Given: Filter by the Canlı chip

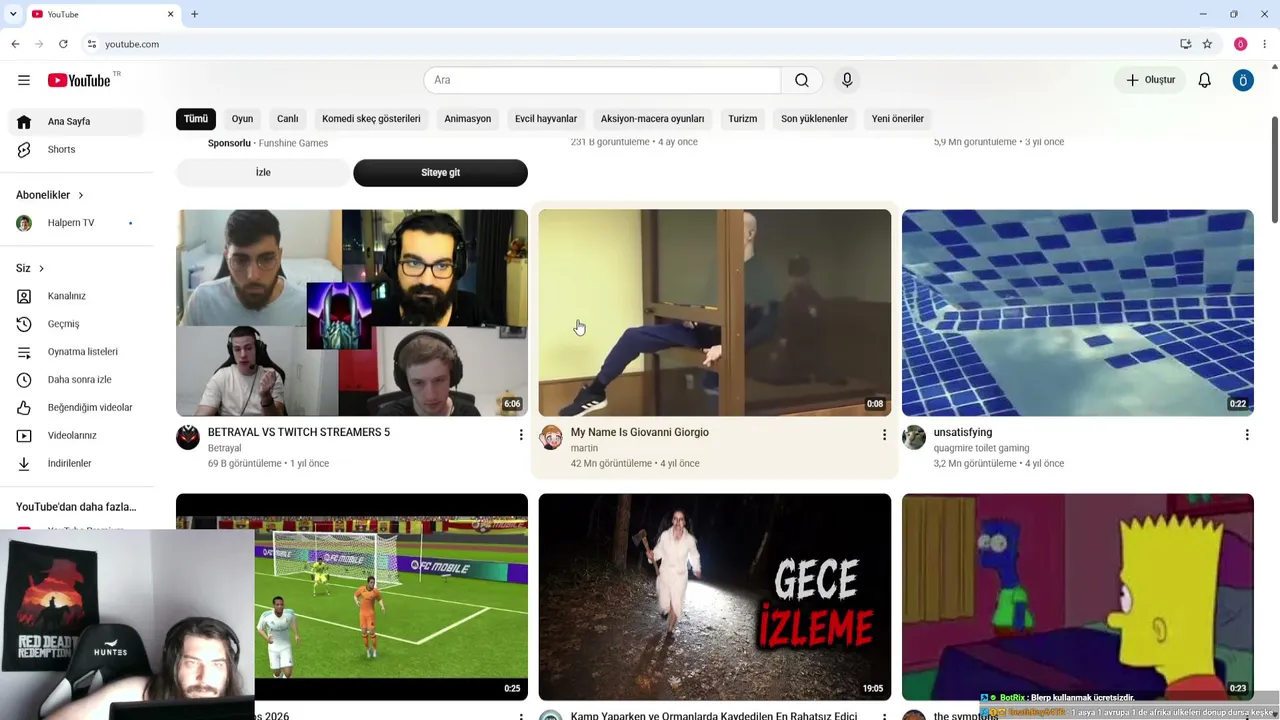Looking at the screenshot, I should point(288,118).
